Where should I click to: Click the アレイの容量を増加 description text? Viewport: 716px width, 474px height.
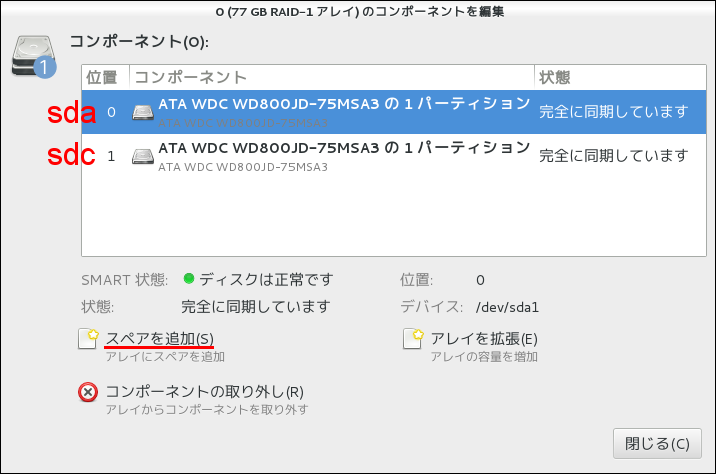[484, 357]
